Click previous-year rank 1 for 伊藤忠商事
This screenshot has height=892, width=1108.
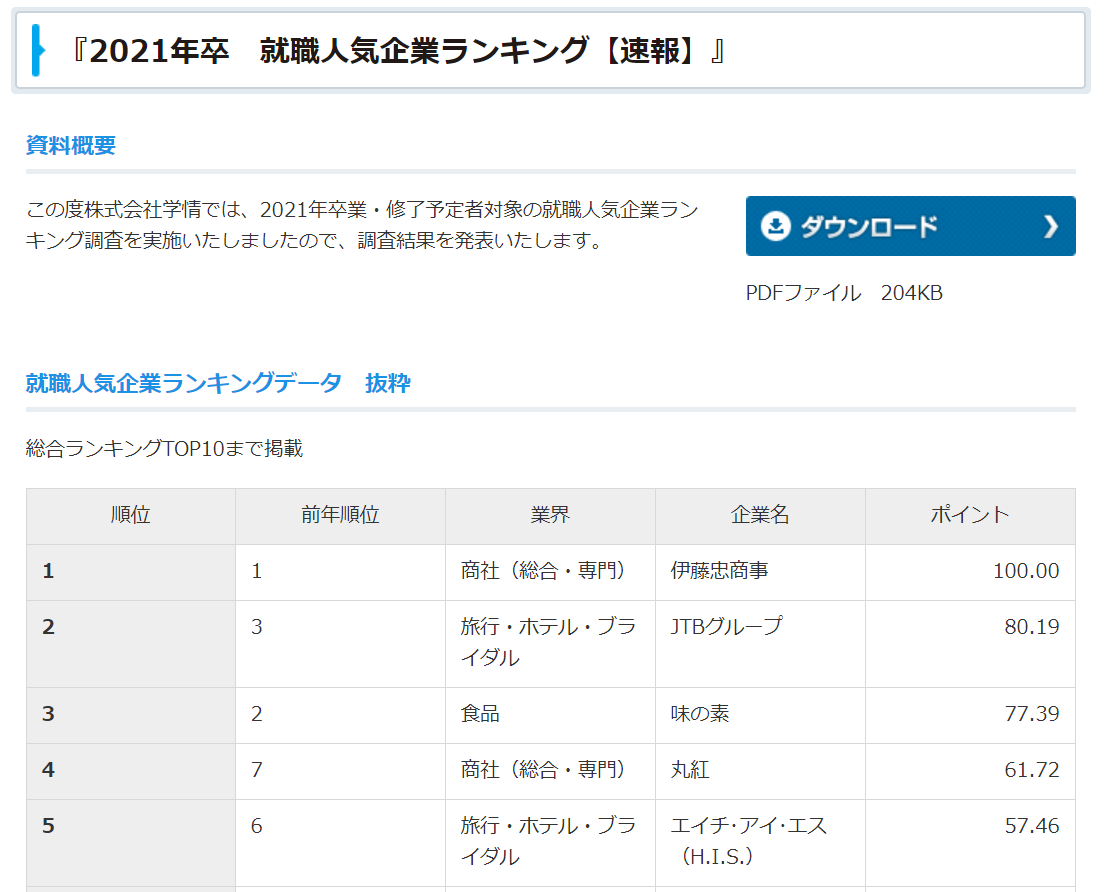[x=341, y=573]
